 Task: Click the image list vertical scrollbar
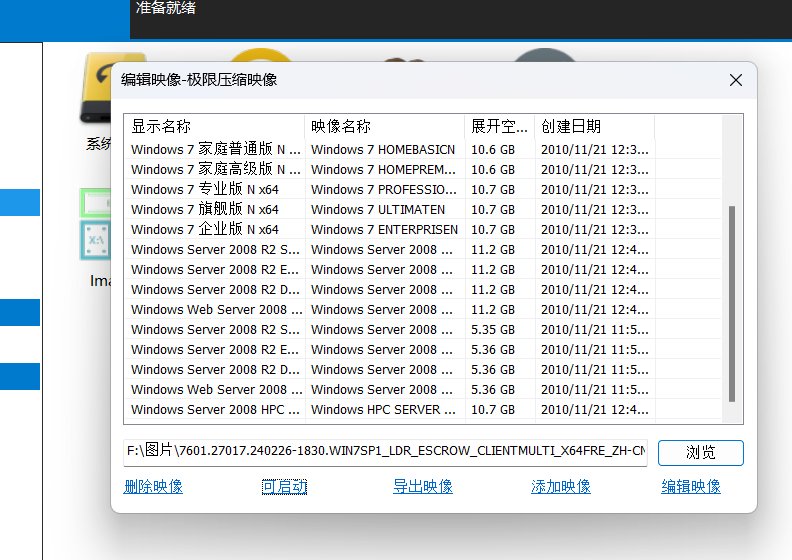(x=734, y=300)
